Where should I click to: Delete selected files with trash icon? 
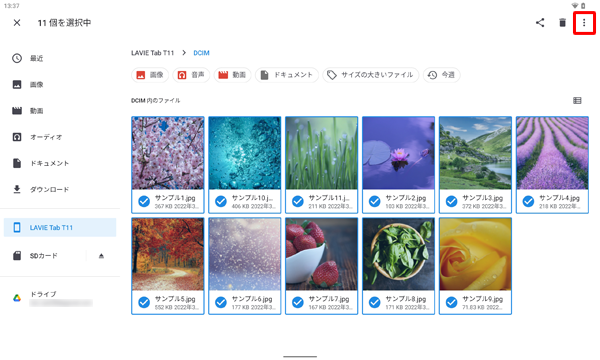(562, 23)
